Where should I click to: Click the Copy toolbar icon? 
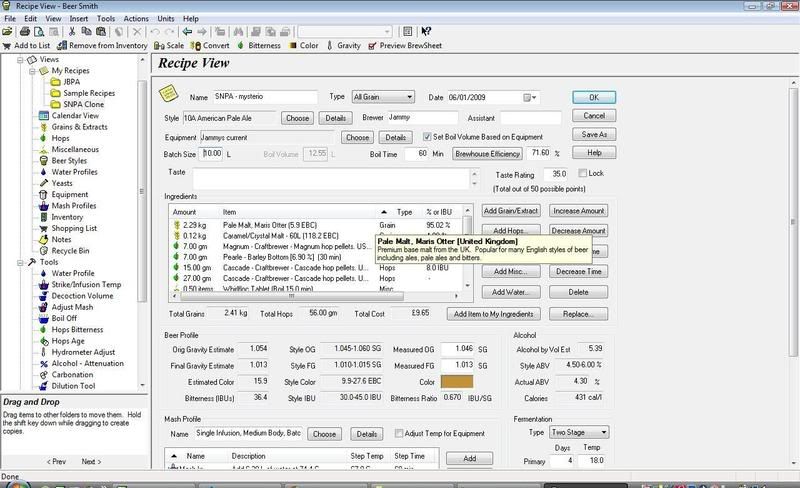(86, 32)
